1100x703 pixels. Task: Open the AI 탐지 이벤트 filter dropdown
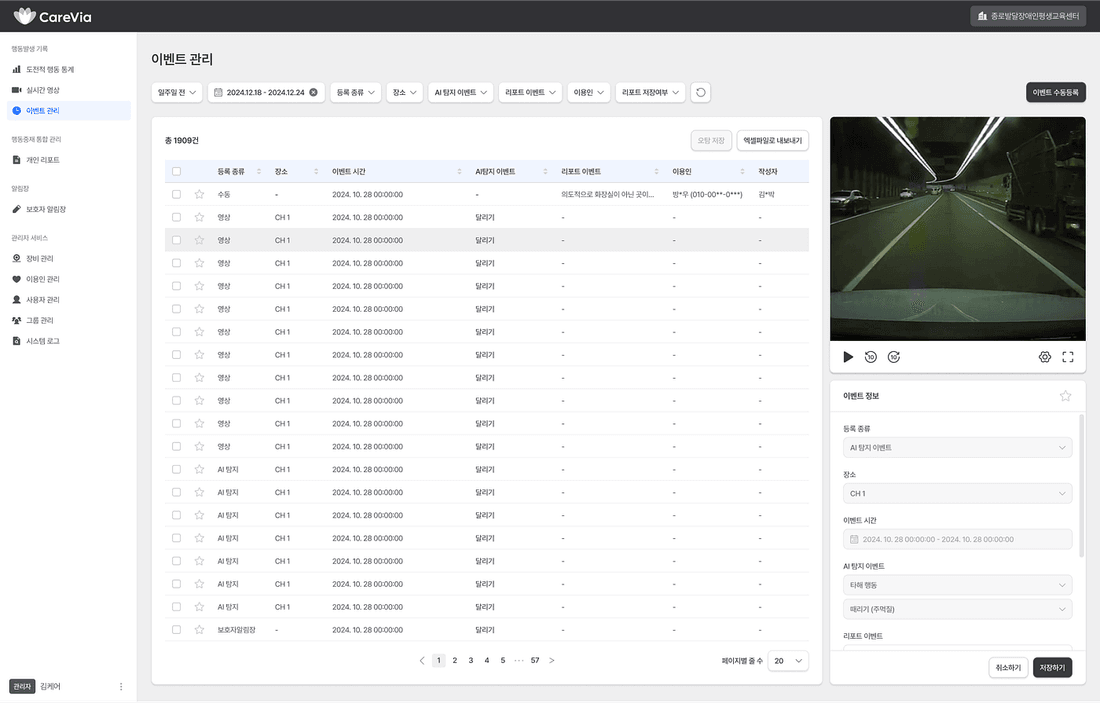pos(460,93)
